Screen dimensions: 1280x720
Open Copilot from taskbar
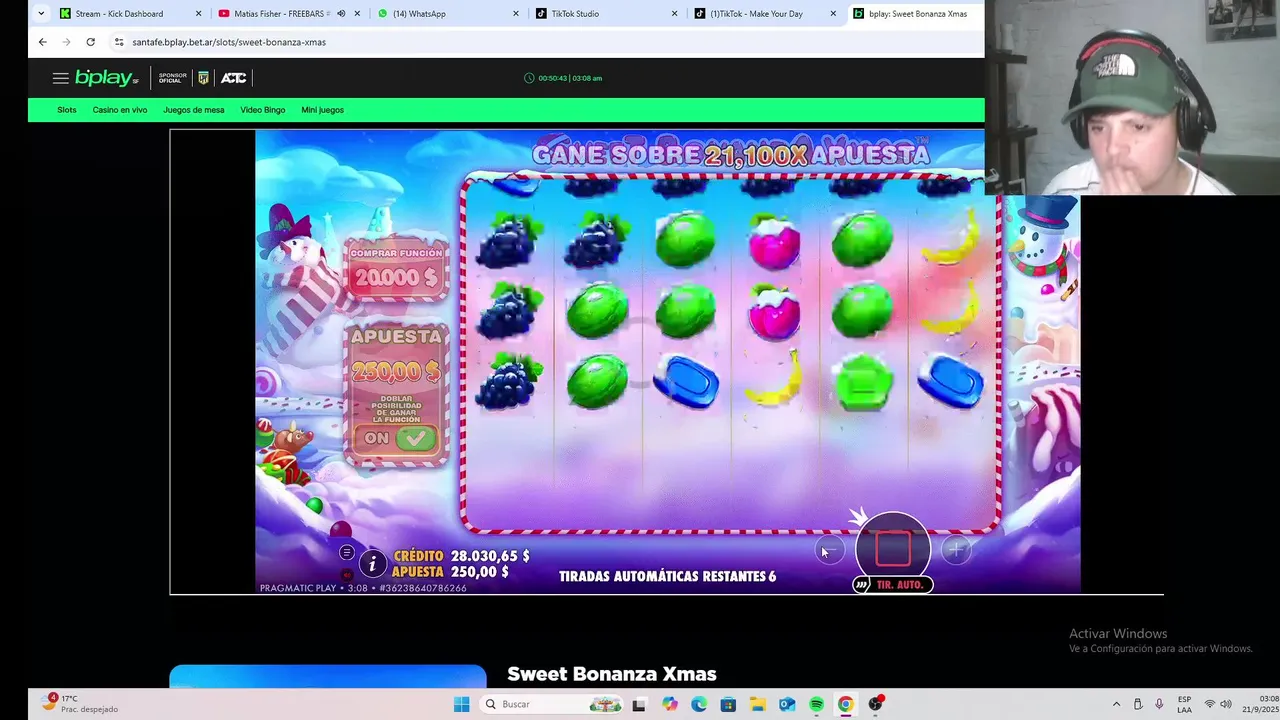coord(669,704)
